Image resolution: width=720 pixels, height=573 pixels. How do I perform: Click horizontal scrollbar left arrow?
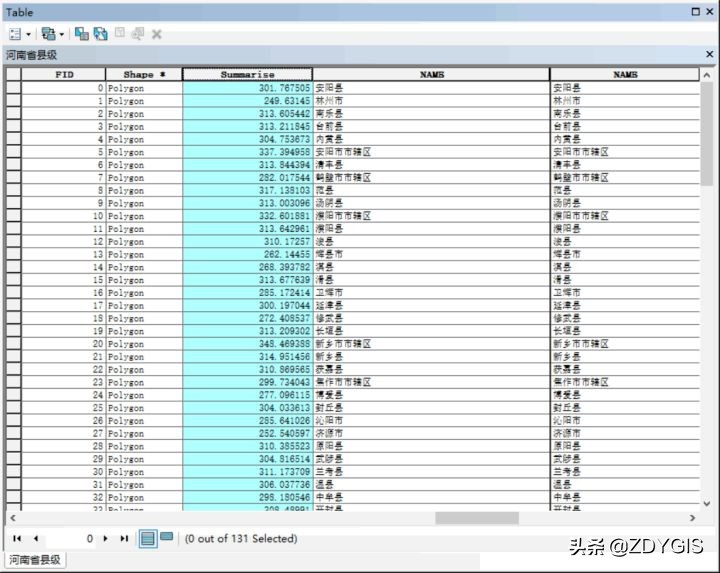pyautogui.click(x=13, y=518)
